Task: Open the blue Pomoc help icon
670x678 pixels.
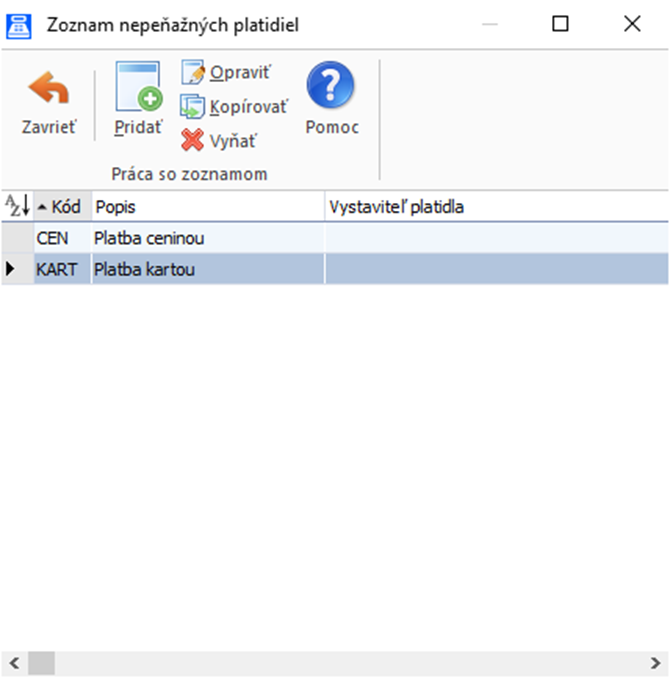Action: (x=331, y=86)
